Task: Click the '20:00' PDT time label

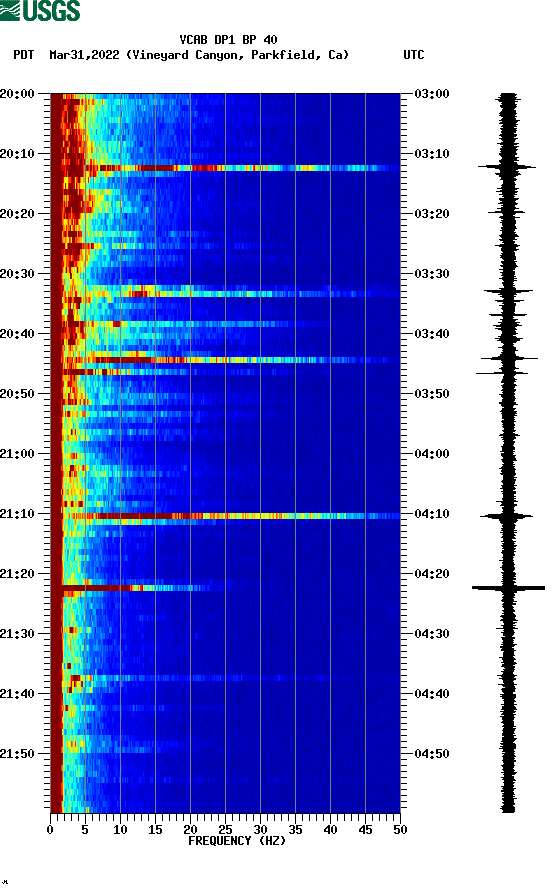Action: 17,94
